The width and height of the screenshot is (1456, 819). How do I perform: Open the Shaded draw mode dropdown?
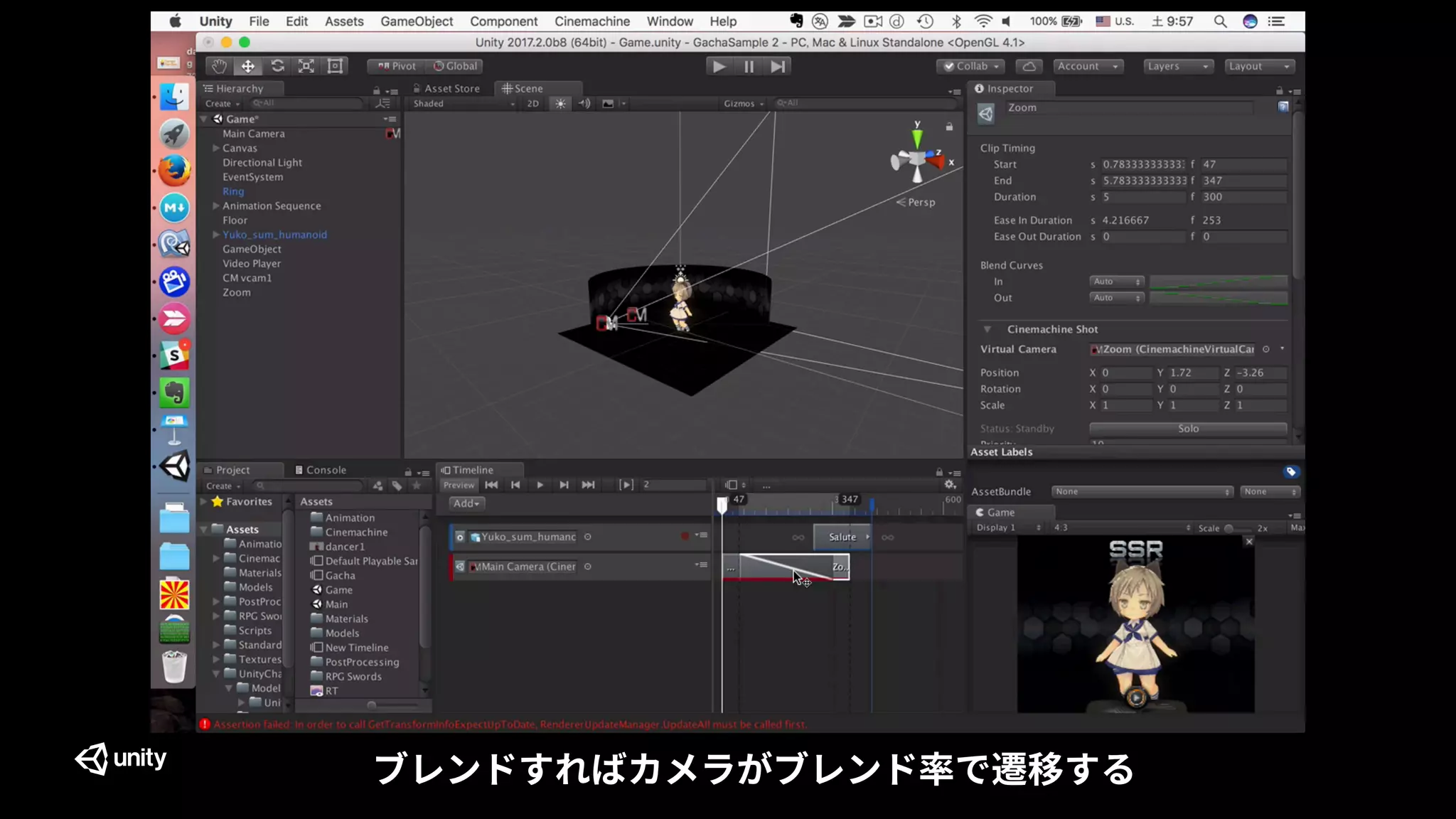[x=464, y=104]
